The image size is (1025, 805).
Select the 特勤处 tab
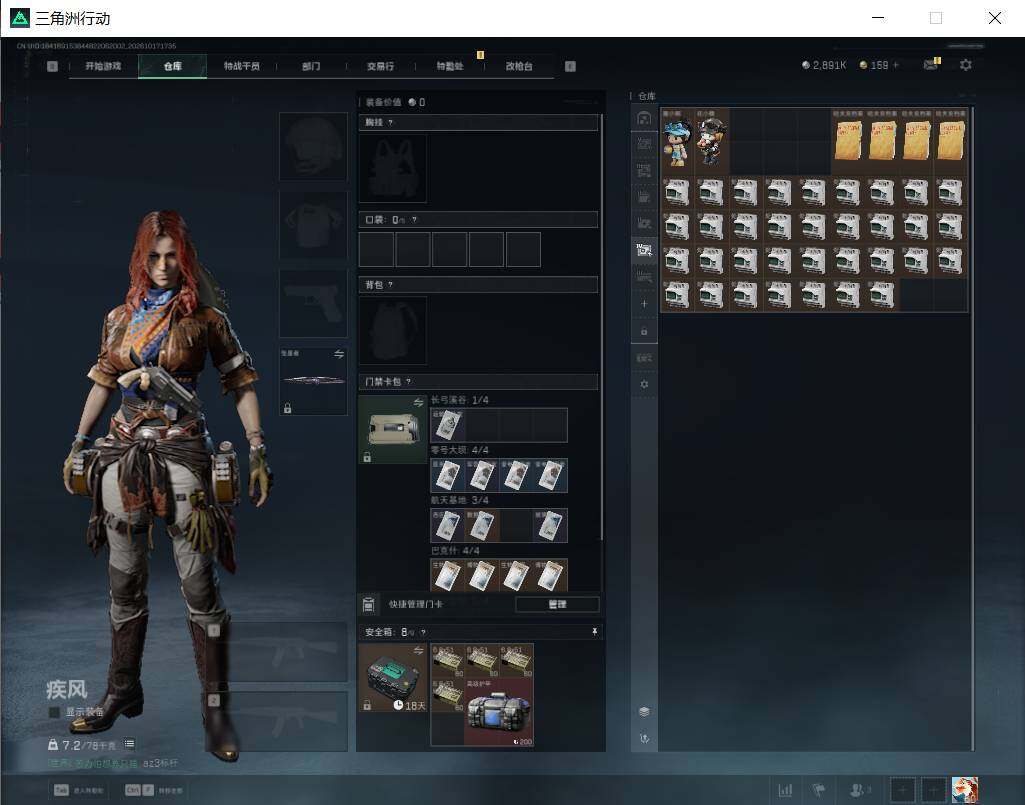pos(450,66)
